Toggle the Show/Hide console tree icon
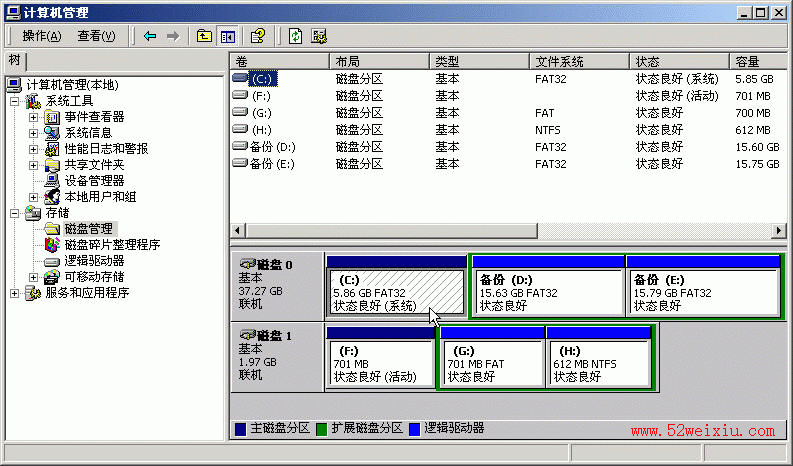The height and width of the screenshot is (466, 793). [x=228, y=36]
